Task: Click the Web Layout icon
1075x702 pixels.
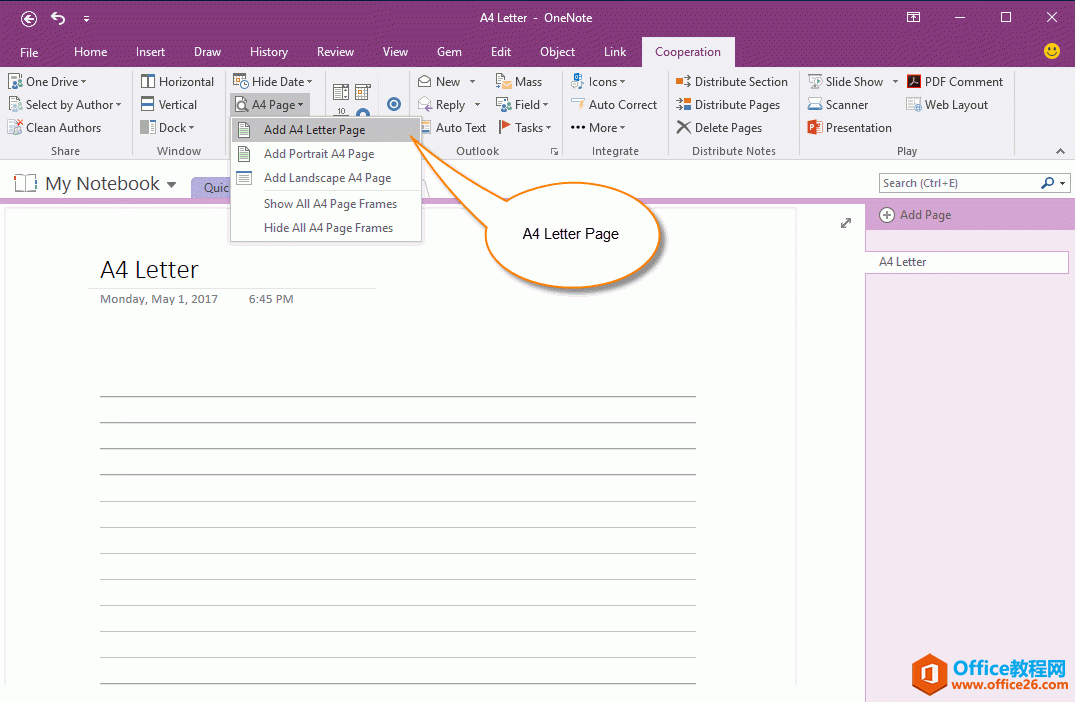Action: coord(914,105)
